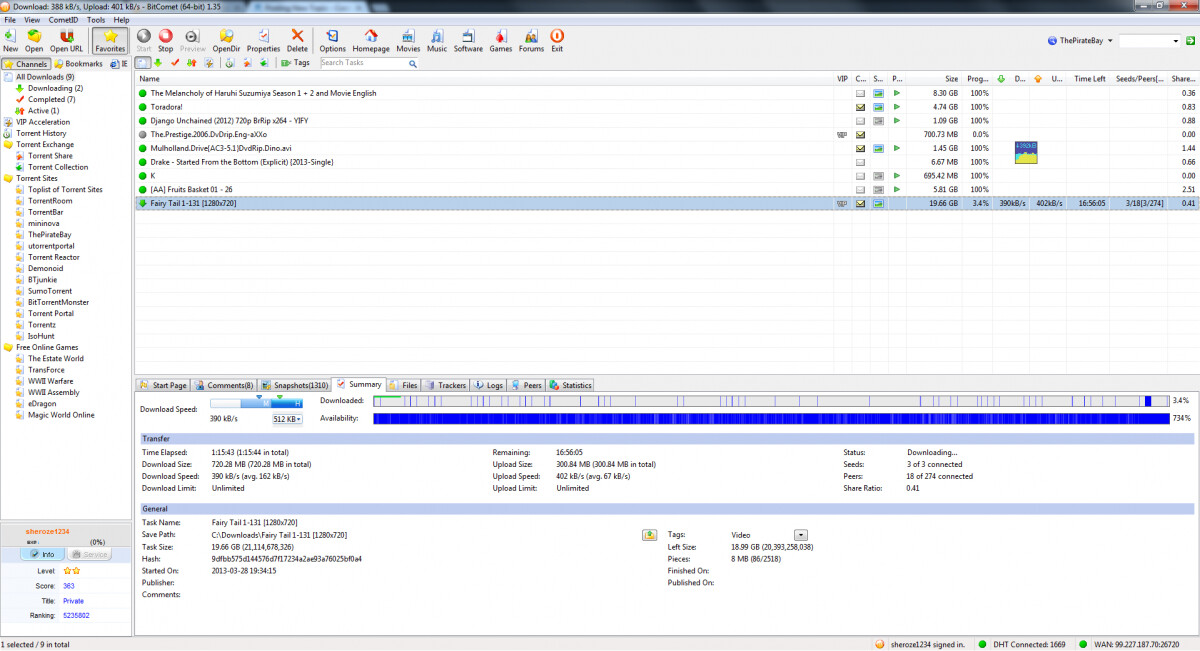Toggle the Favorites panel button

110,40
